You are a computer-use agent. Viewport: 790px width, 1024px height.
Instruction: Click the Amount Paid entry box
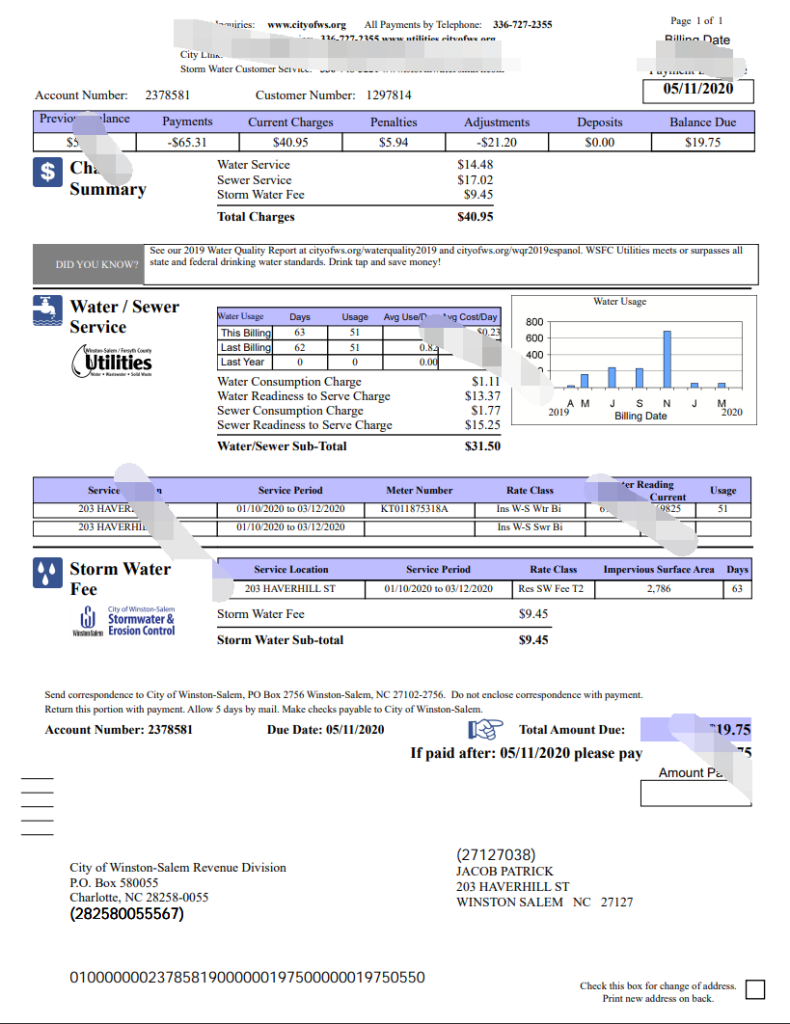point(695,793)
